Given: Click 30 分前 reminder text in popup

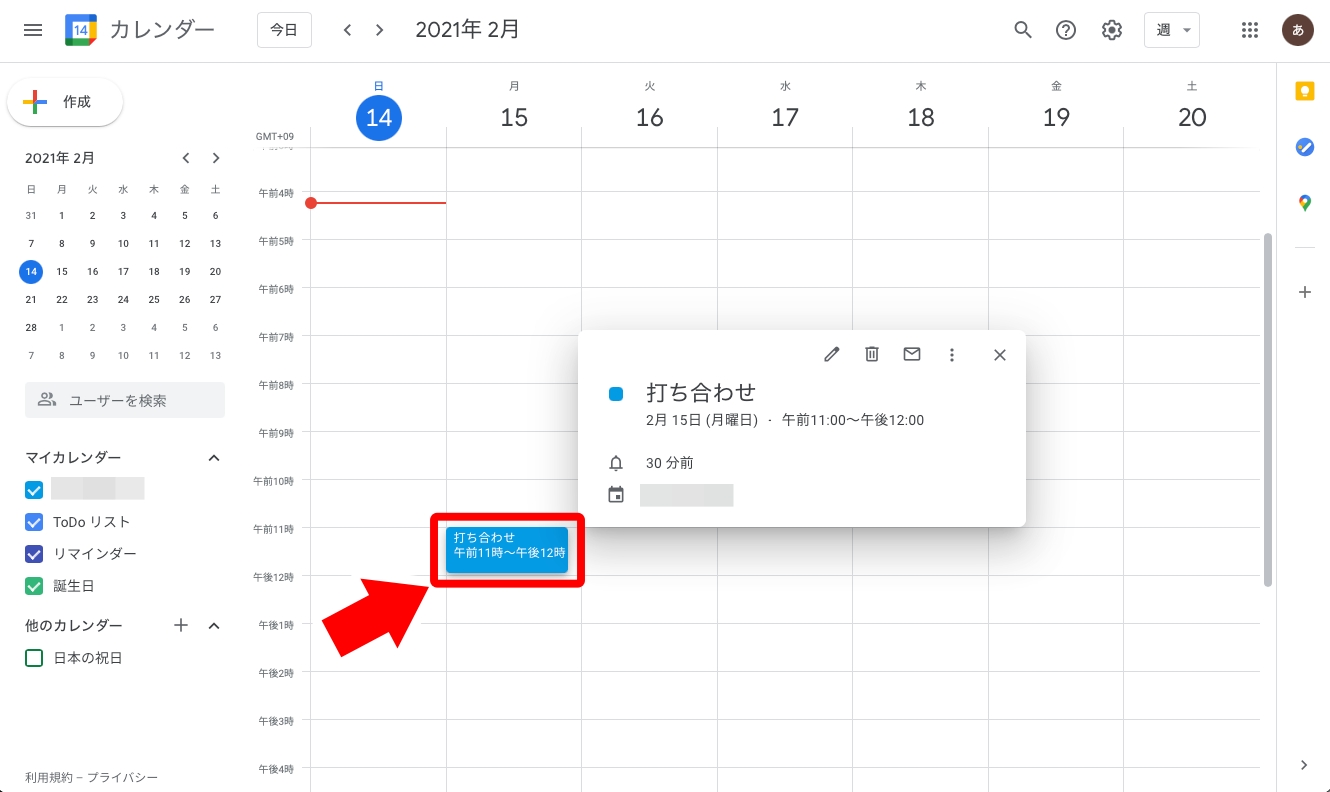Looking at the screenshot, I should (670, 463).
